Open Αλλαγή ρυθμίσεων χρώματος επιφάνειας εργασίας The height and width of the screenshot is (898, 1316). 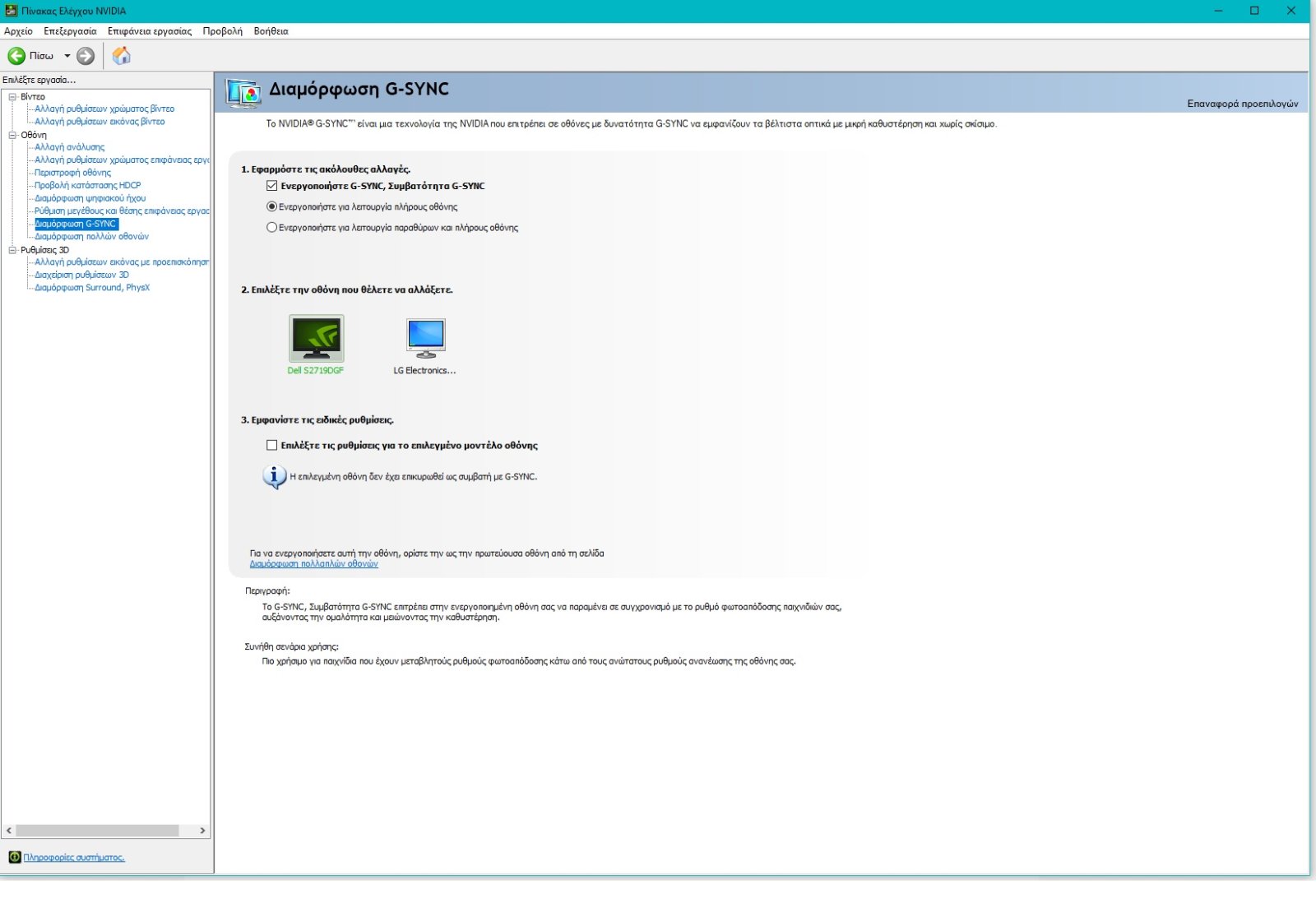coord(122,160)
